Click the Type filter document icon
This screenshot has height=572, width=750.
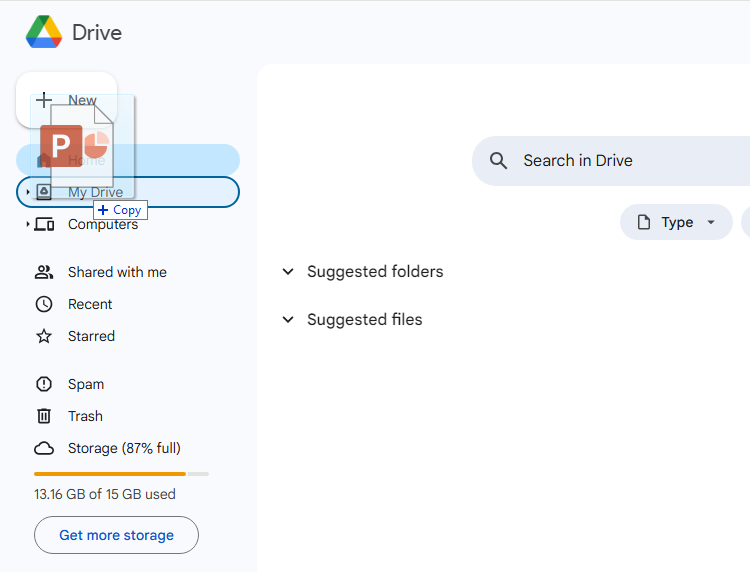tap(644, 222)
